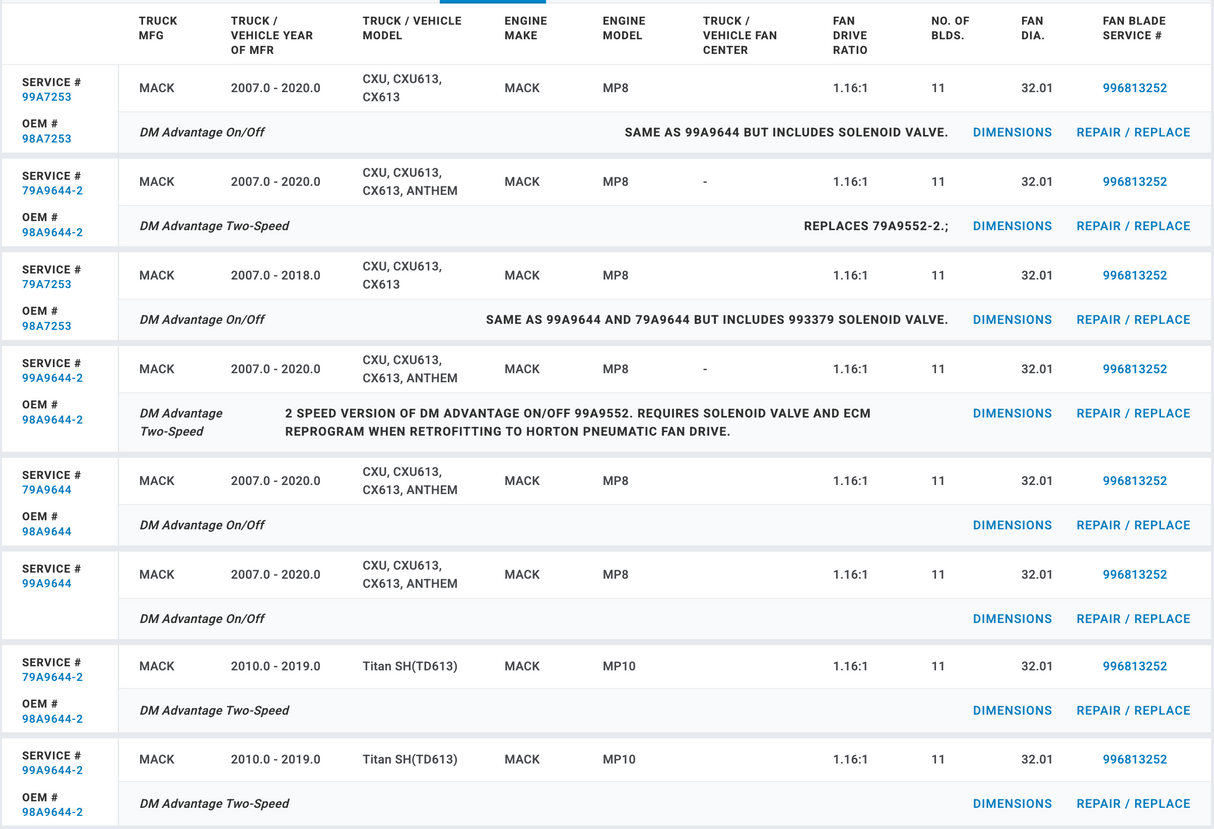Screen dimensions: 1214x829
Task: Open fan blade 996813252 in 2007.0 - 2018.0 row
Action: click(x=1134, y=275)
